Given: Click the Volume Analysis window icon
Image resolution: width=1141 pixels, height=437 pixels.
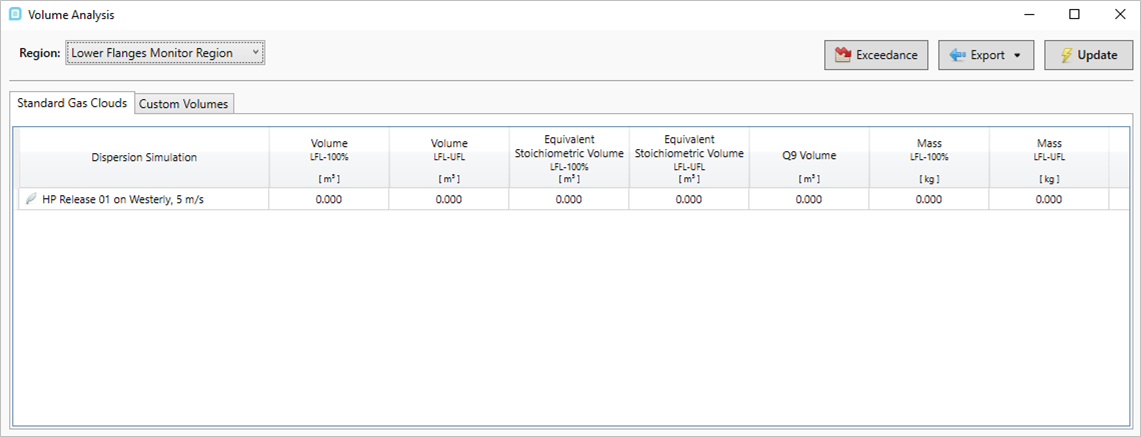Looking at the screenshot, I should click(x=15, y=14).
